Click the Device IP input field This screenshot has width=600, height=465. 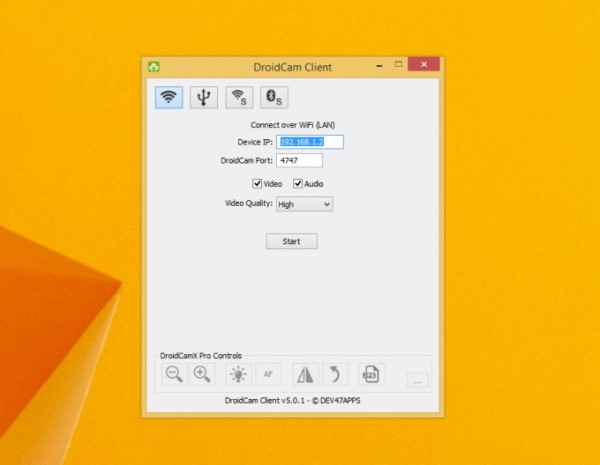[310, 142]
